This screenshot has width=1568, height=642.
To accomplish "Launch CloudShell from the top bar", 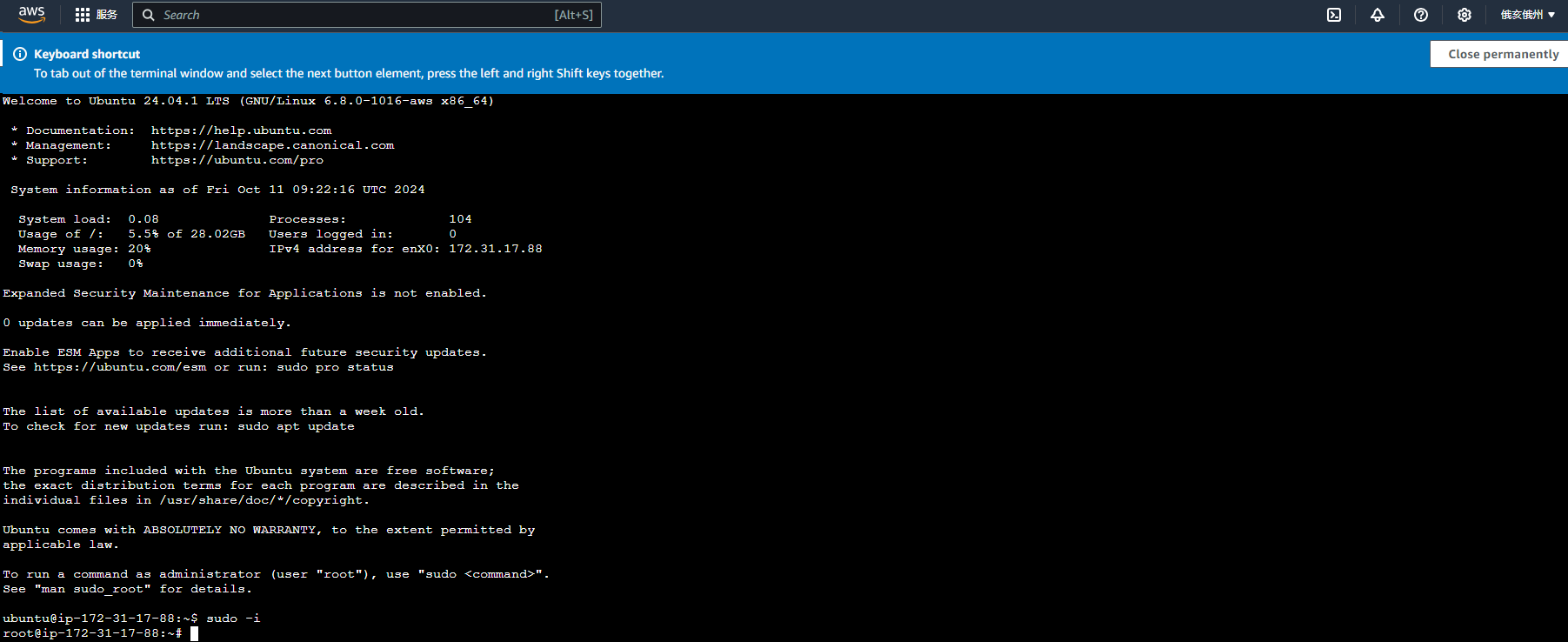I will click(1333, 15).
